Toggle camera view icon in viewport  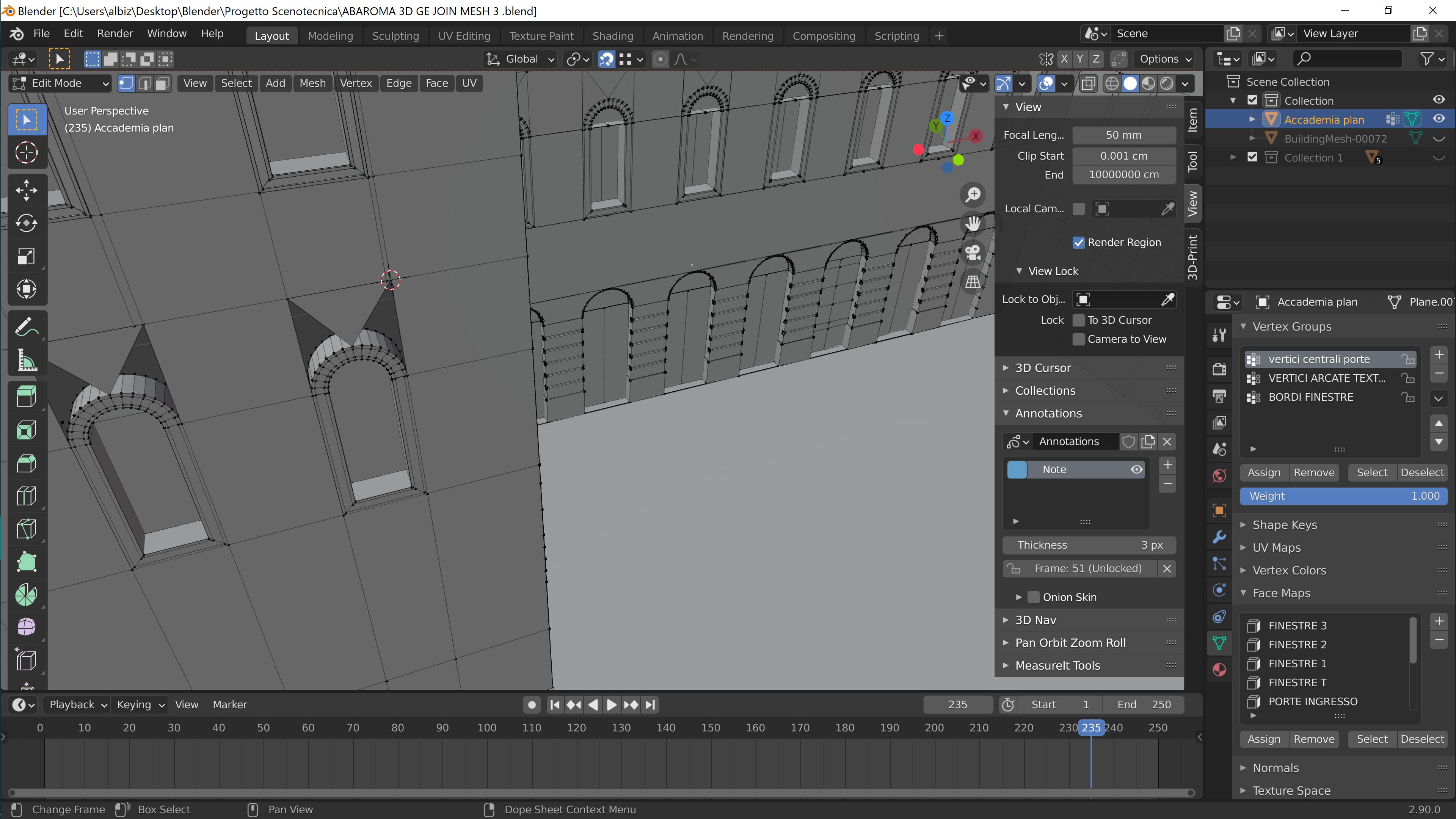[x=973, y=253]
